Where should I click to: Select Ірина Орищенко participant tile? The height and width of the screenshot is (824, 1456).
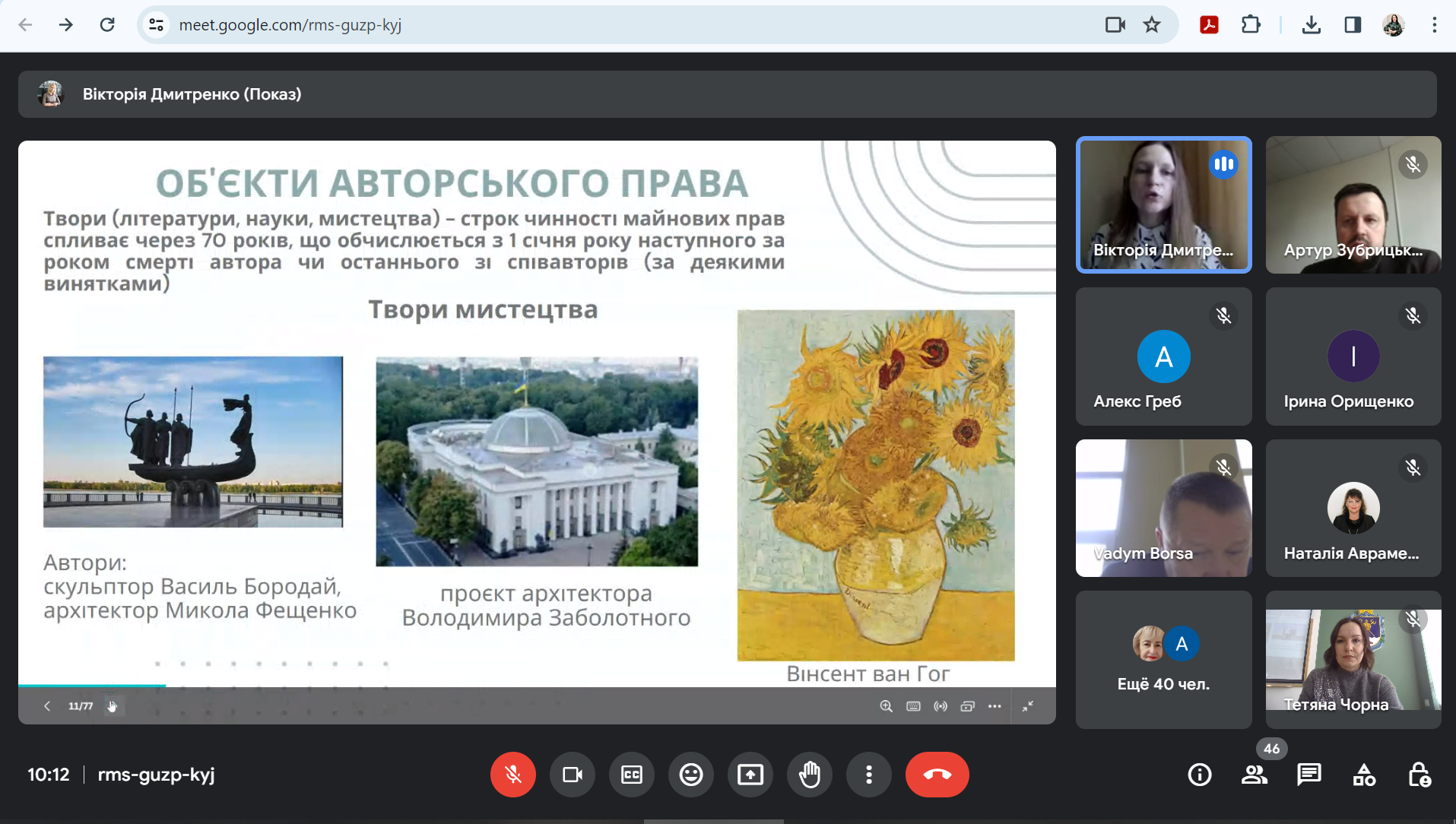click(1353, 357)
